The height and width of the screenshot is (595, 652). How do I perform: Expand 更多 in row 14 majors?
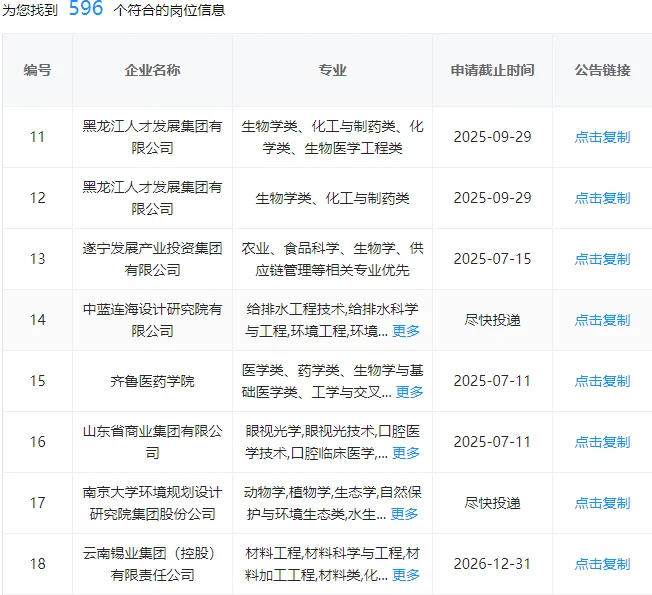point(406,331)
